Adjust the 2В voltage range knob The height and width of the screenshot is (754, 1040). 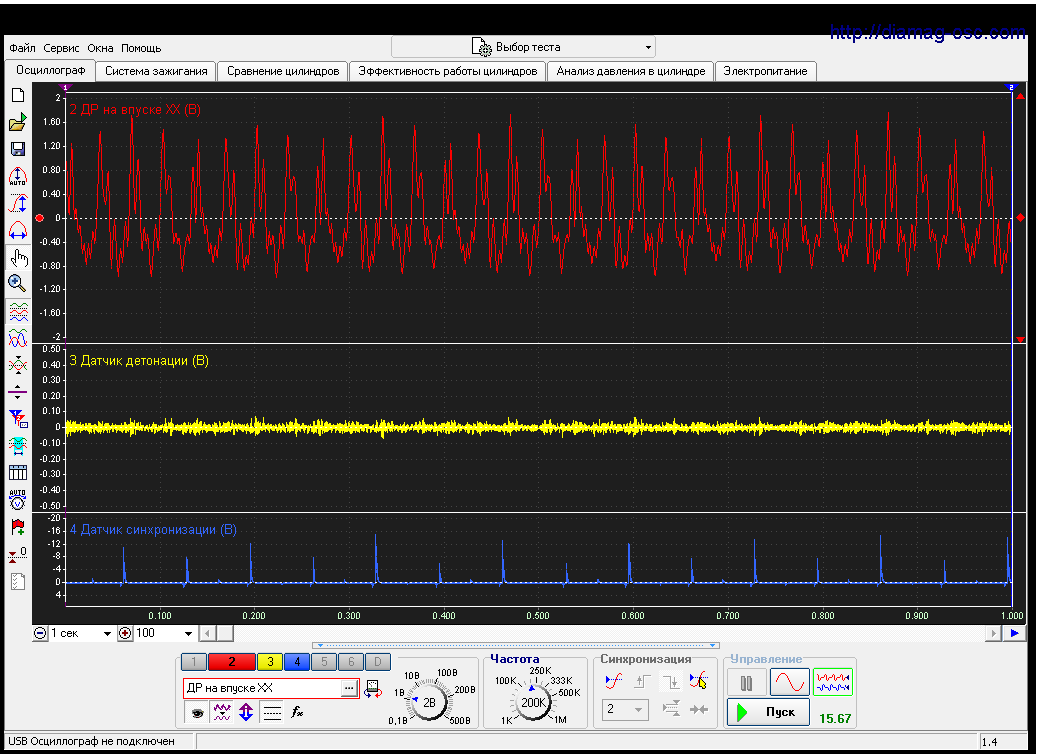pos(428,702)
